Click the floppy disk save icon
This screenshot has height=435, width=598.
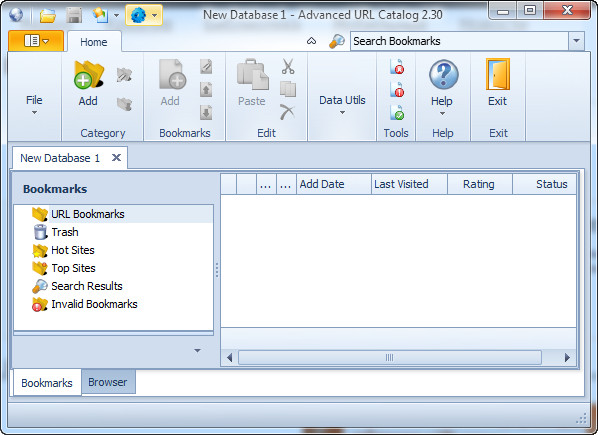click(74, 16)
